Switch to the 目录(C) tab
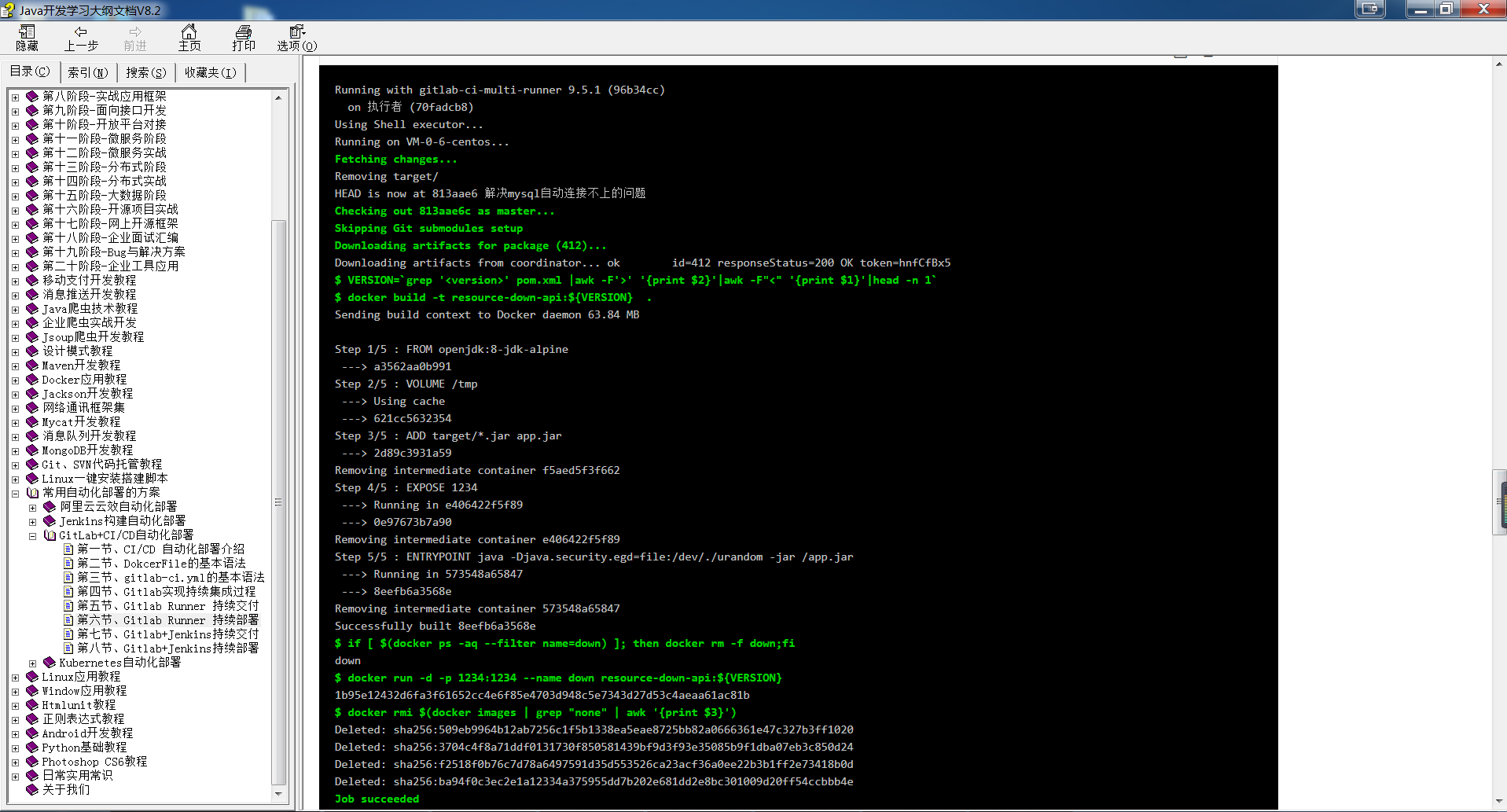The width and height of the screenshot is (1507, 812). [x=30, y=72]
